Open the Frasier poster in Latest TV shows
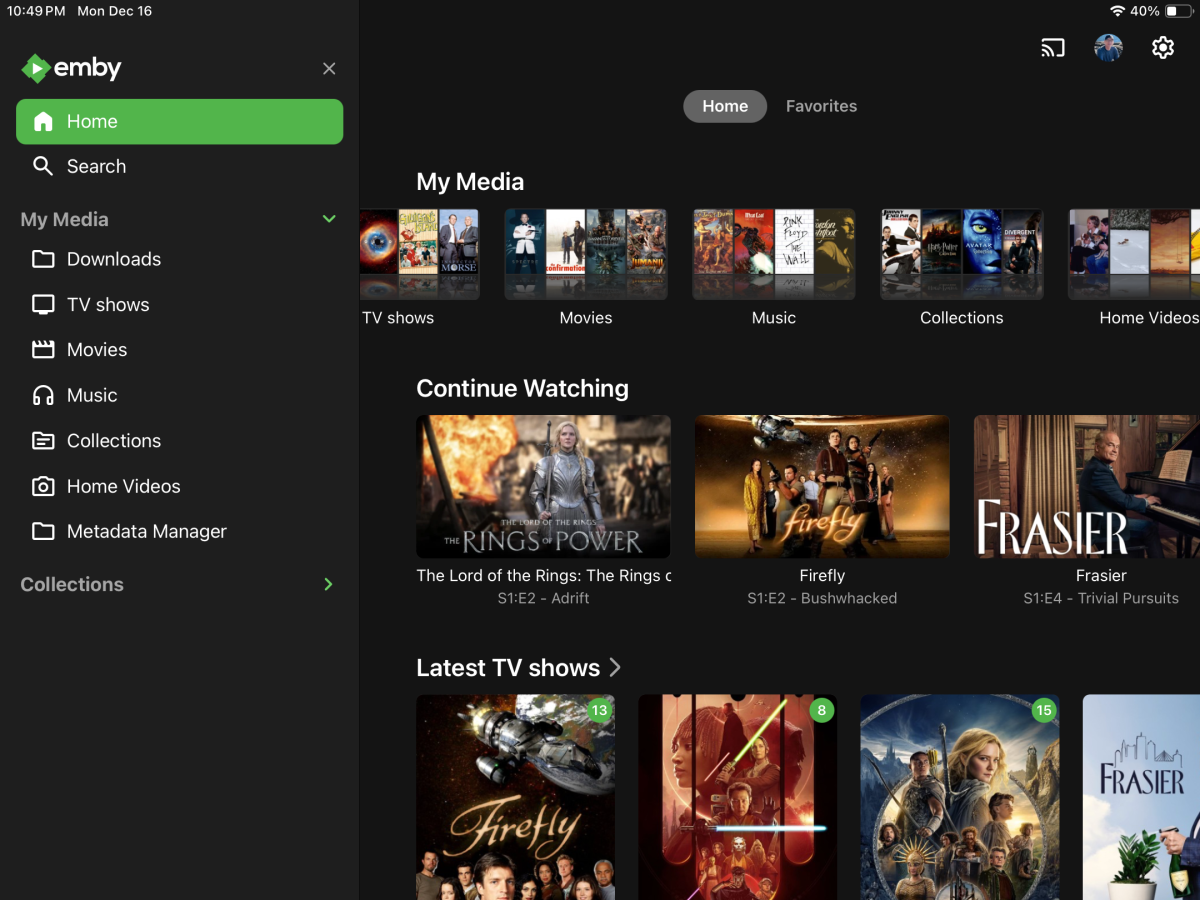Viewport: 1200px width, 900px height. 1141,797
